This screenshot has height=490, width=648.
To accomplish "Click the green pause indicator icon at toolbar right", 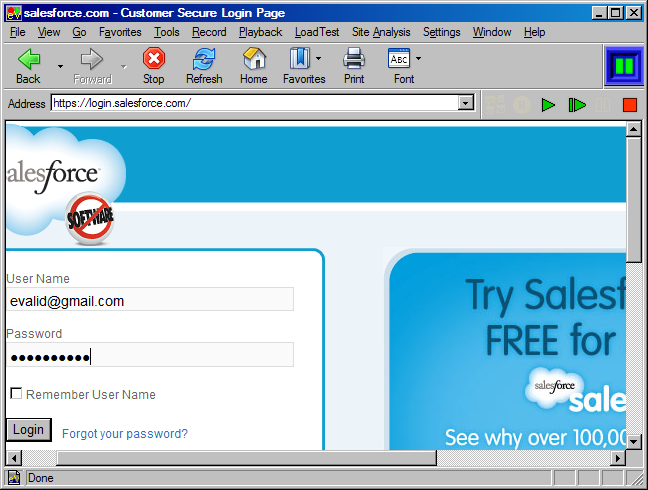I will (624, 66).
